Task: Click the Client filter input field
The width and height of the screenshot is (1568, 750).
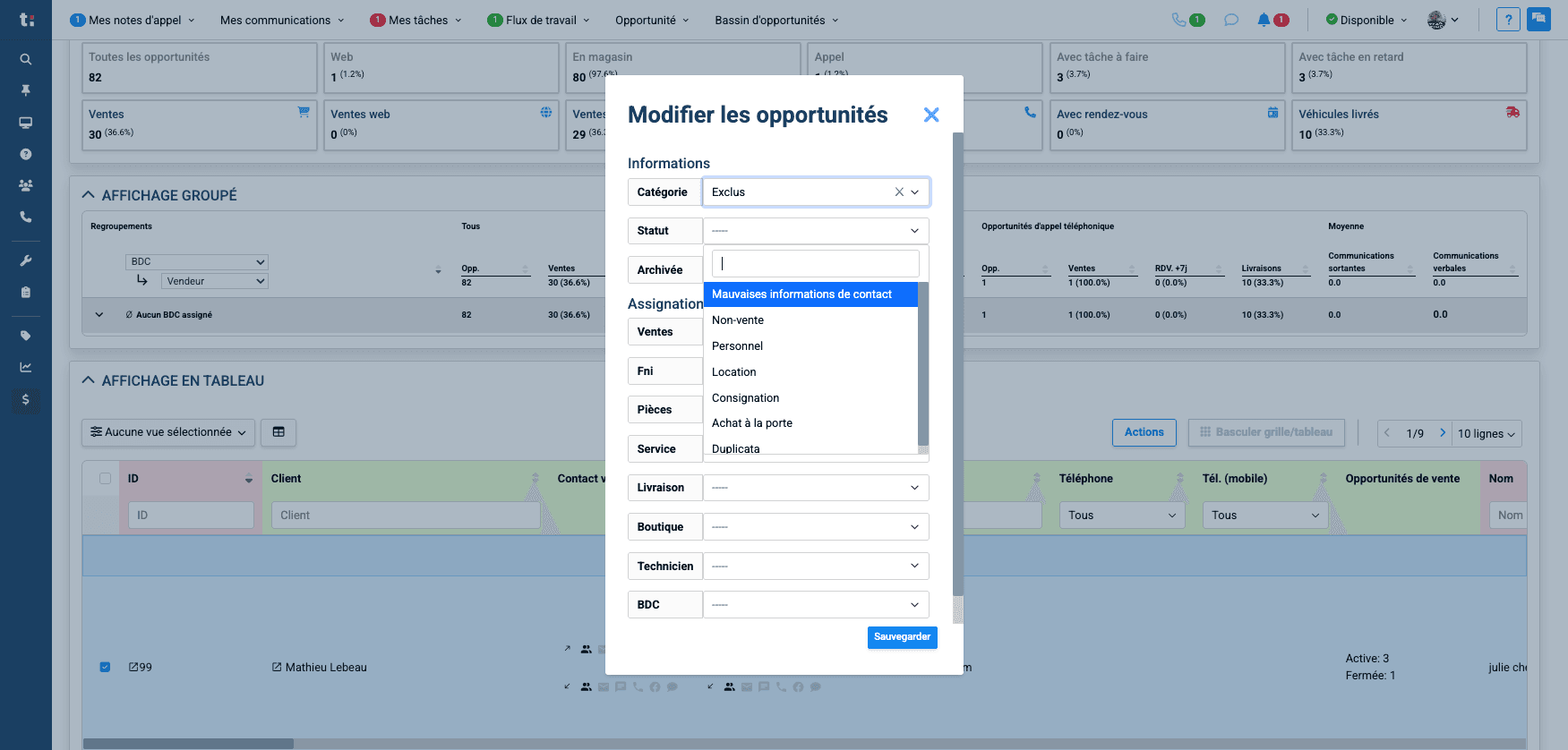Action: coord(406,516)
